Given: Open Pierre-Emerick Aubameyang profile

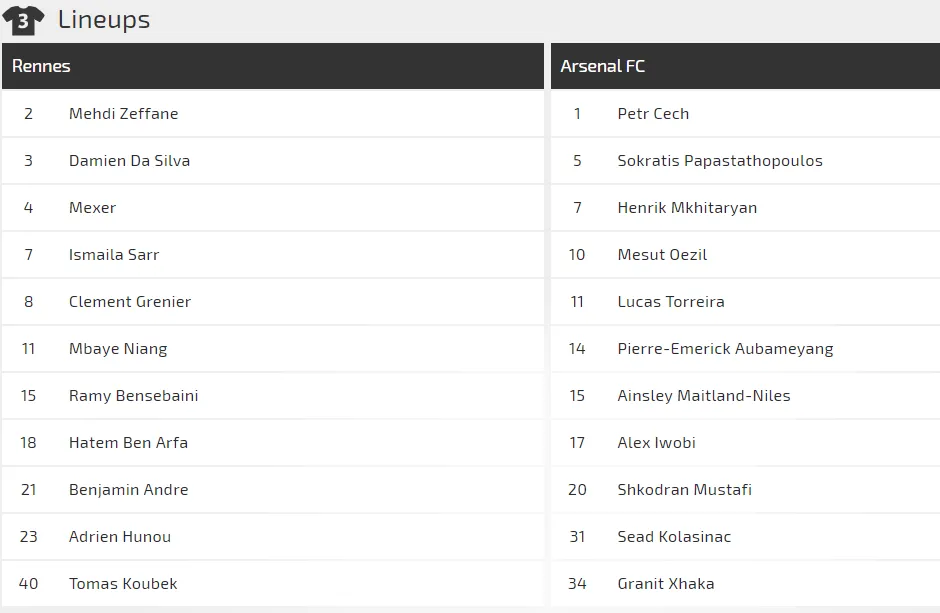Looking at the screenshot, I should (725, 349).
